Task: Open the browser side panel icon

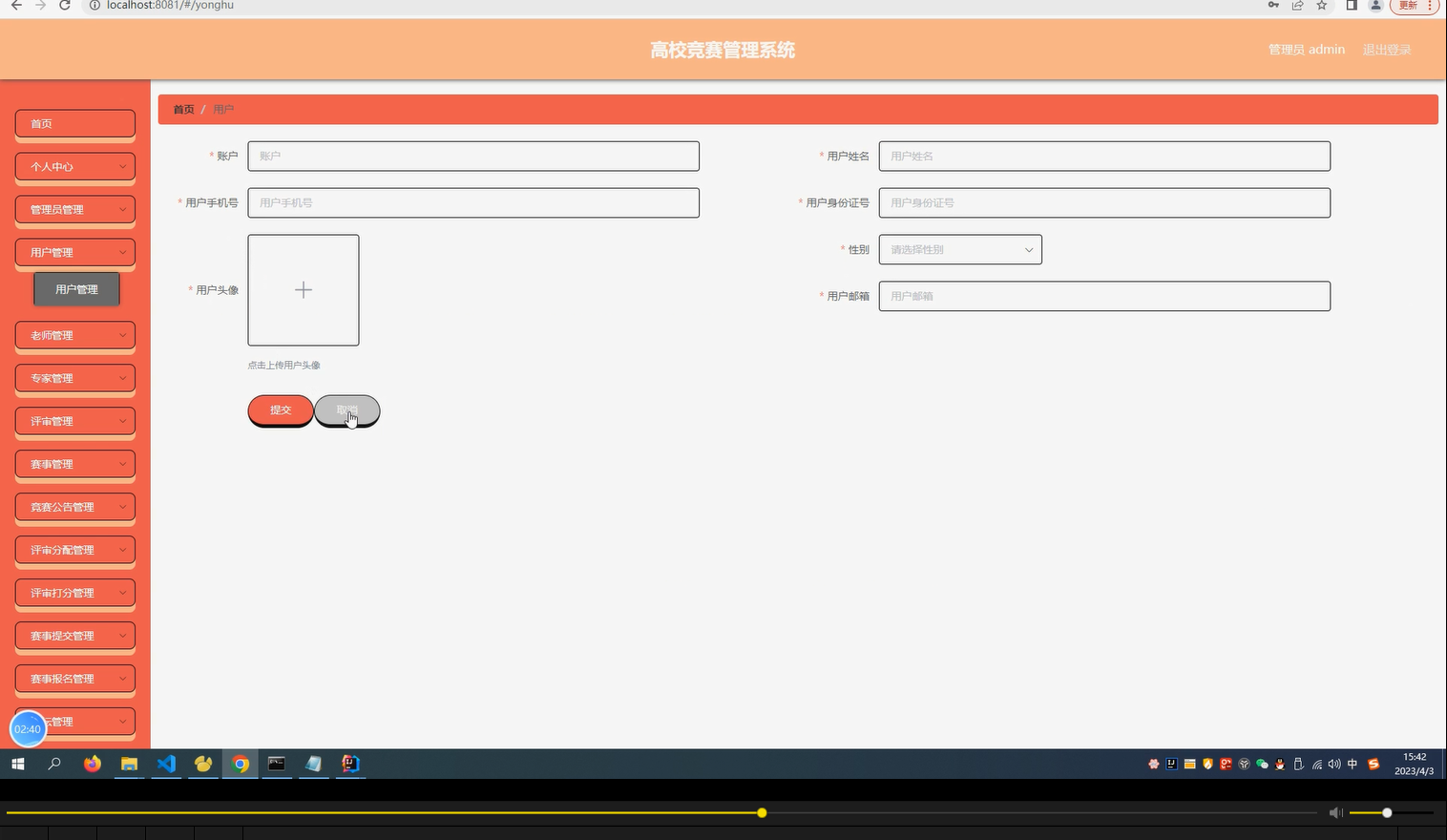Action: [x=1352, y=6]
